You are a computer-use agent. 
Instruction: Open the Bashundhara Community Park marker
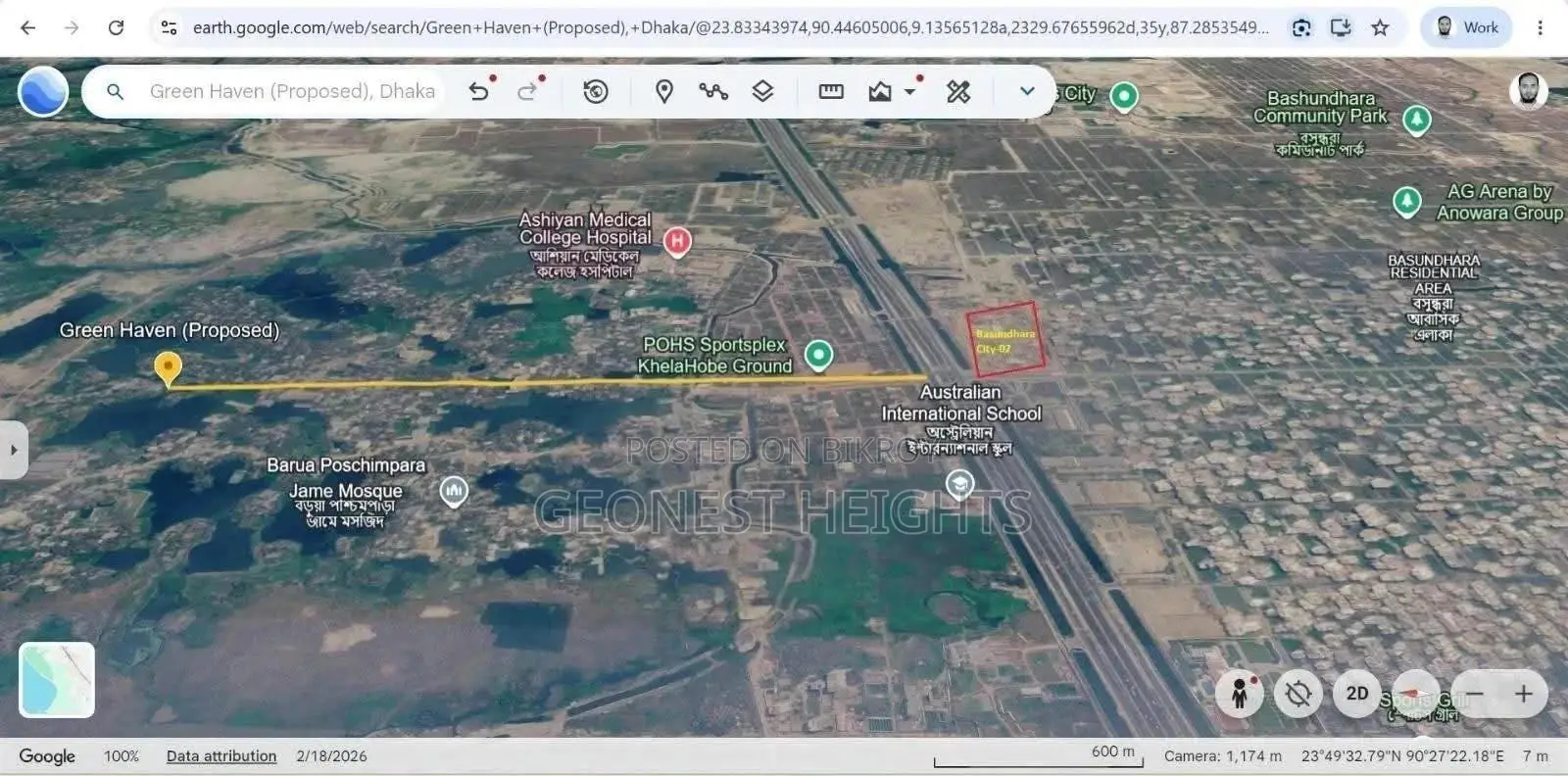1416,120
